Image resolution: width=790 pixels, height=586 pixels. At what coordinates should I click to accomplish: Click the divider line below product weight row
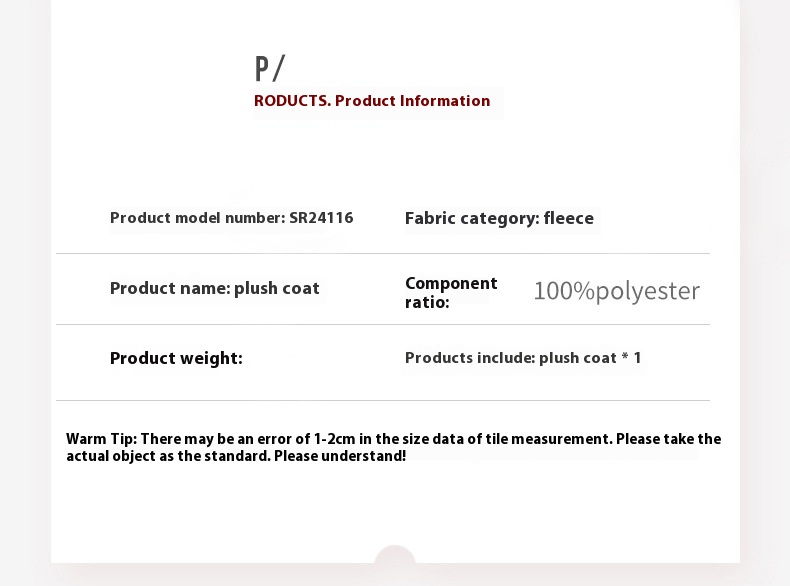click(x=383, y=401)
